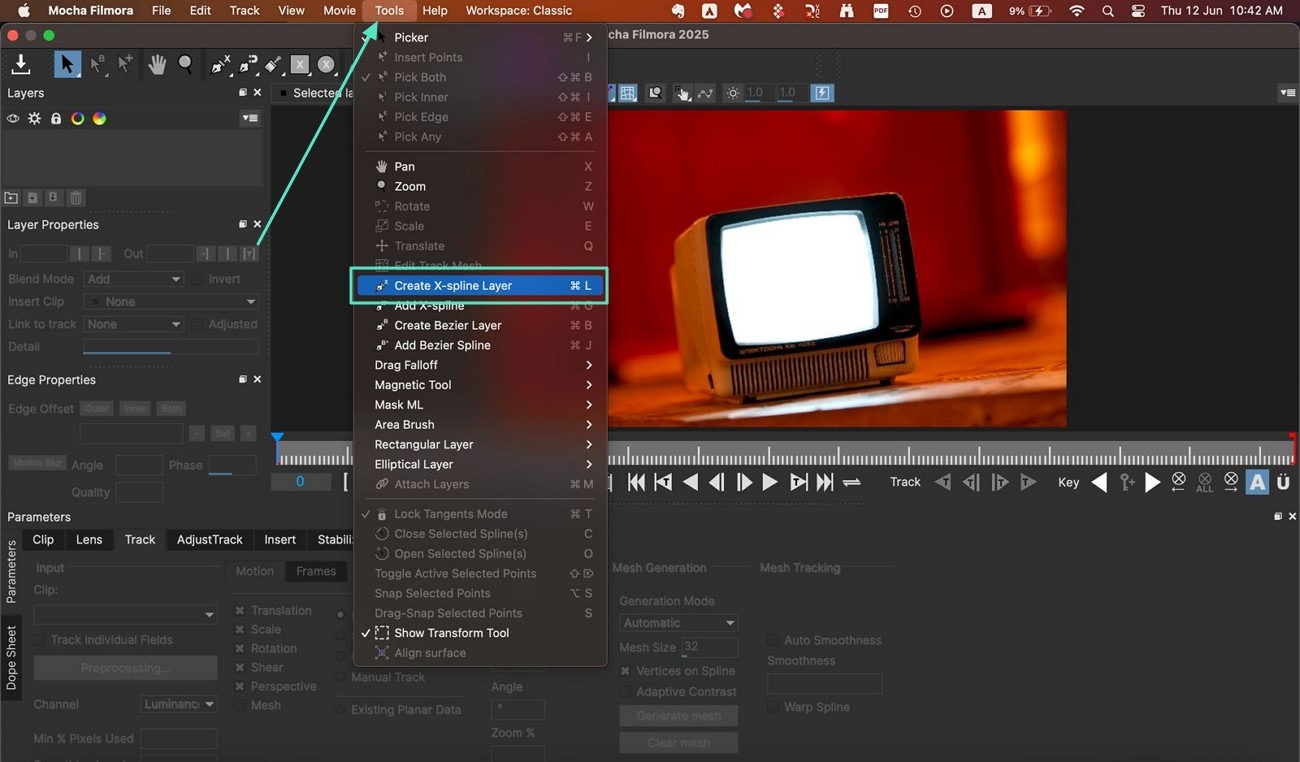Enable Vertices on Spline checkbox
The image size is (1300, 762).
tap(625, 671)
